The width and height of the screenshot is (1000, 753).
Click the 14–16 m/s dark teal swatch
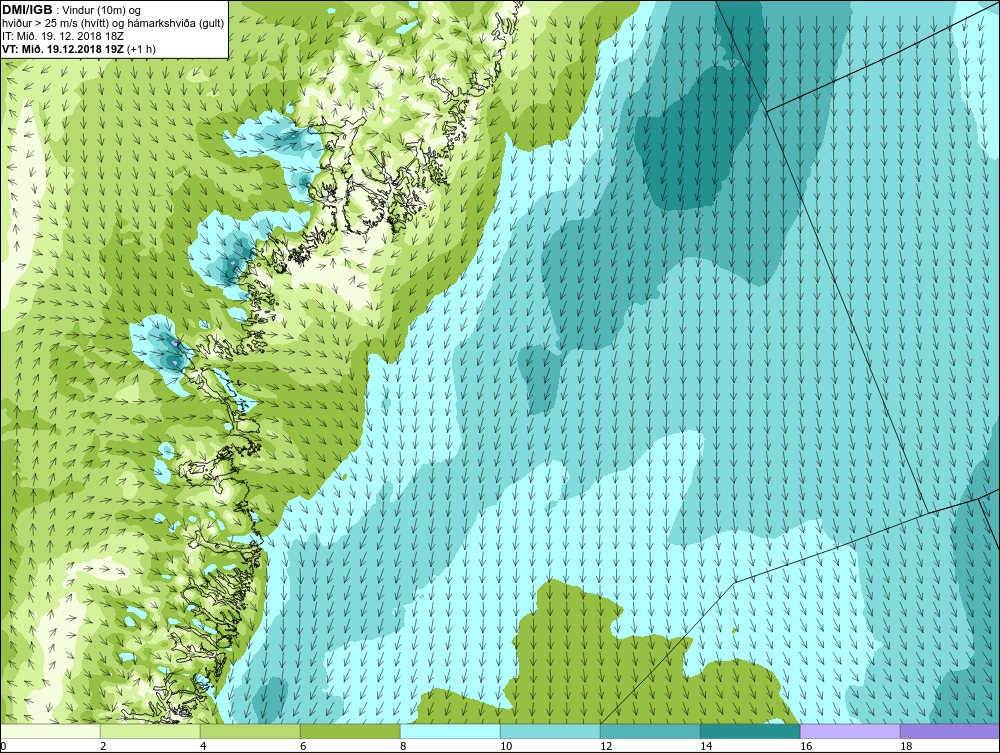tap(750, 731)
